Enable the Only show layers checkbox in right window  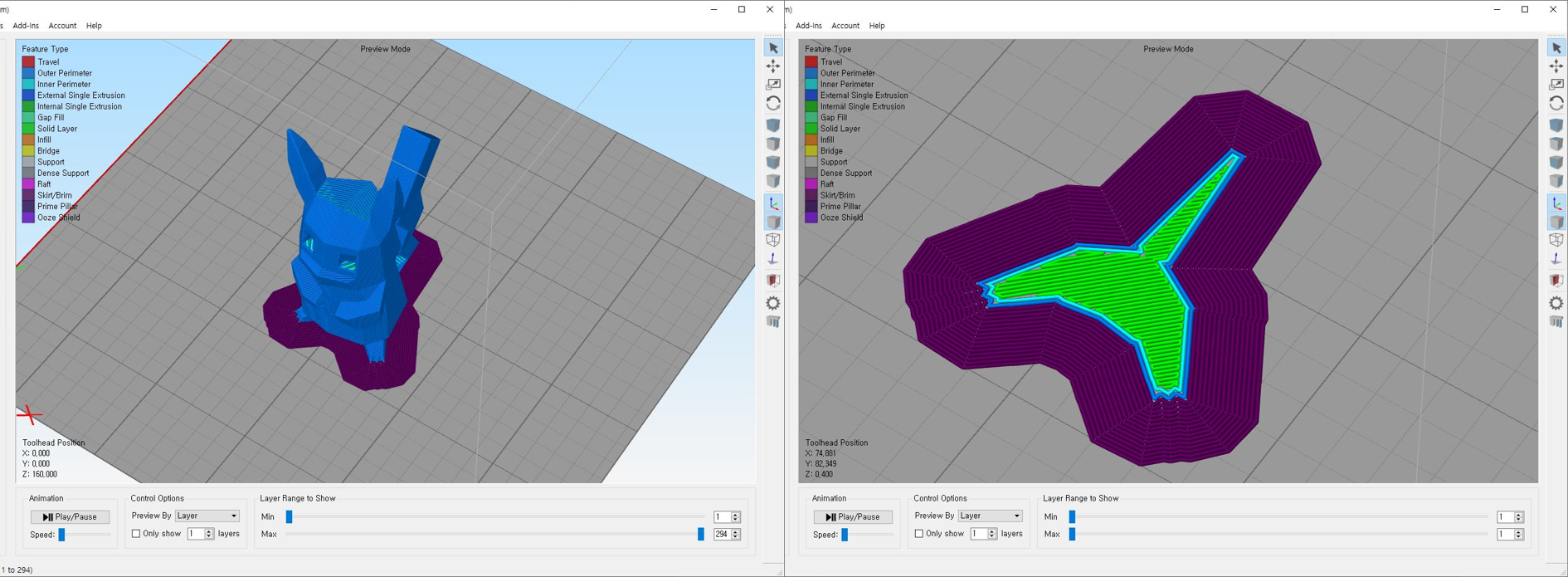point(919,534)
